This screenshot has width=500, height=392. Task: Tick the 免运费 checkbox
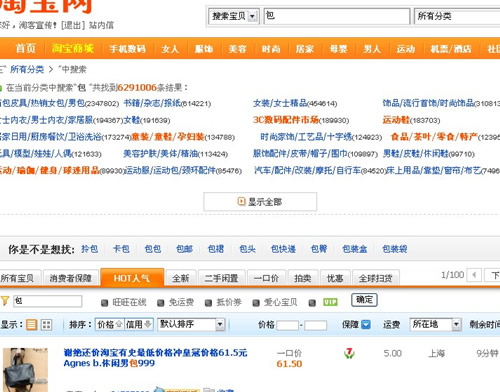click(x=161, y=303)
